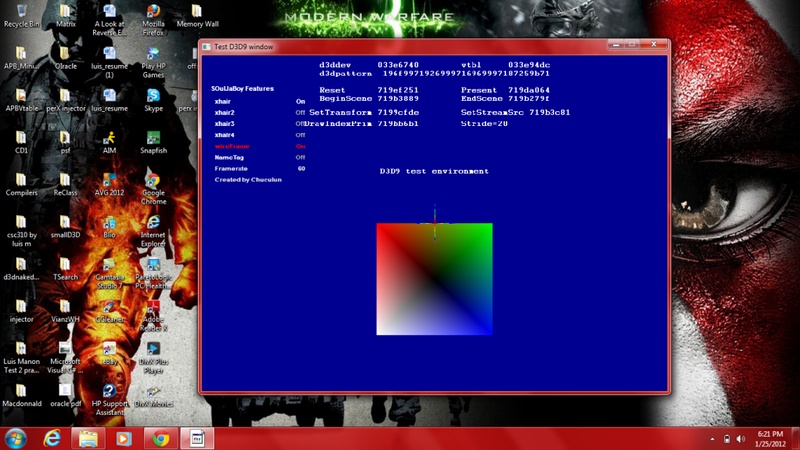Launch Microsoft Visual C# shortcut

65,358
